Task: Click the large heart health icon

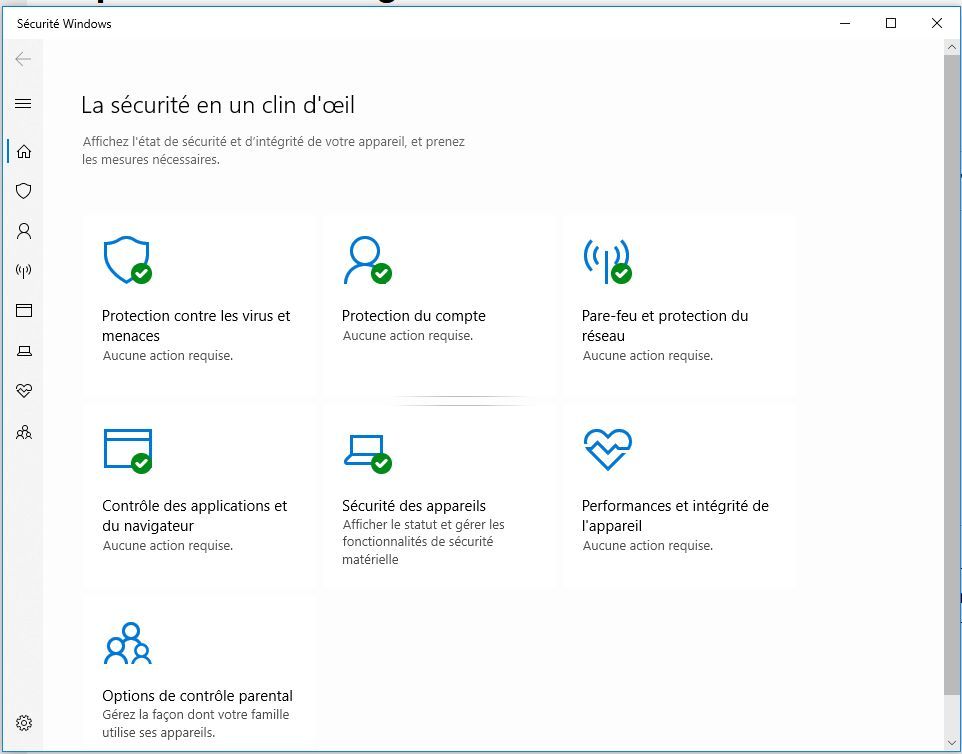Action: pyautogui.click(x=607, y=449)
